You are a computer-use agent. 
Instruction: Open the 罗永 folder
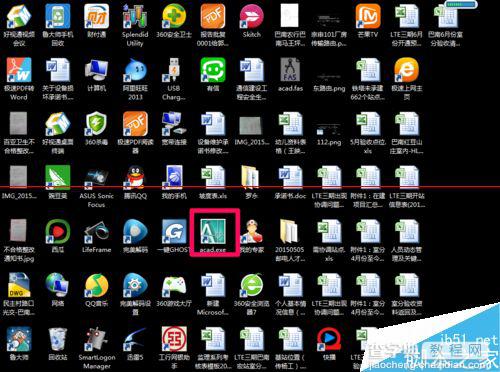point(251,177)
